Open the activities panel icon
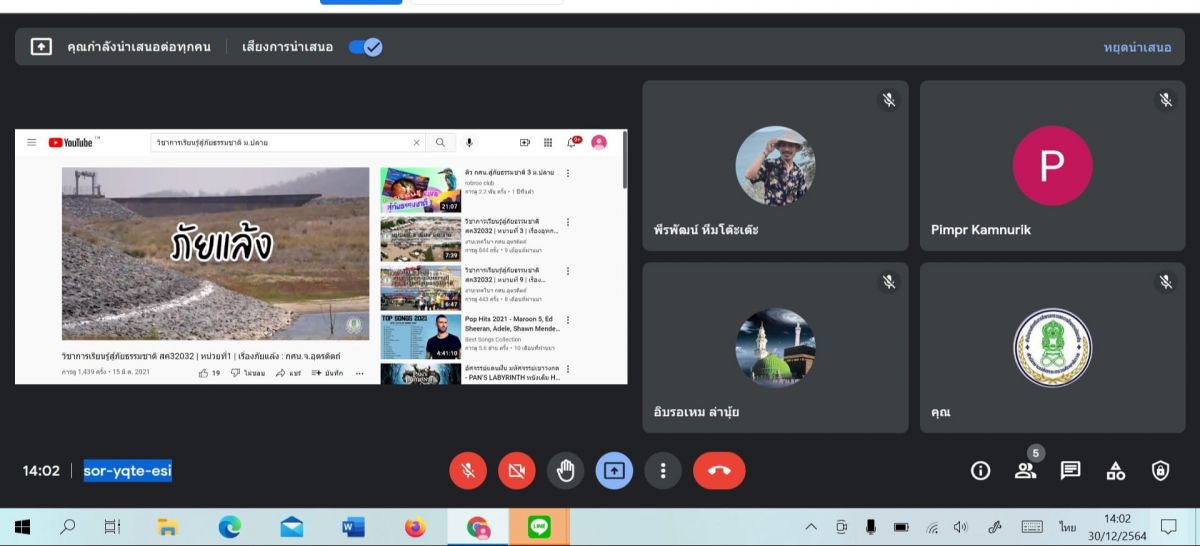Viewport: 1200px width, 546px height. click(x=1115, y=471)
